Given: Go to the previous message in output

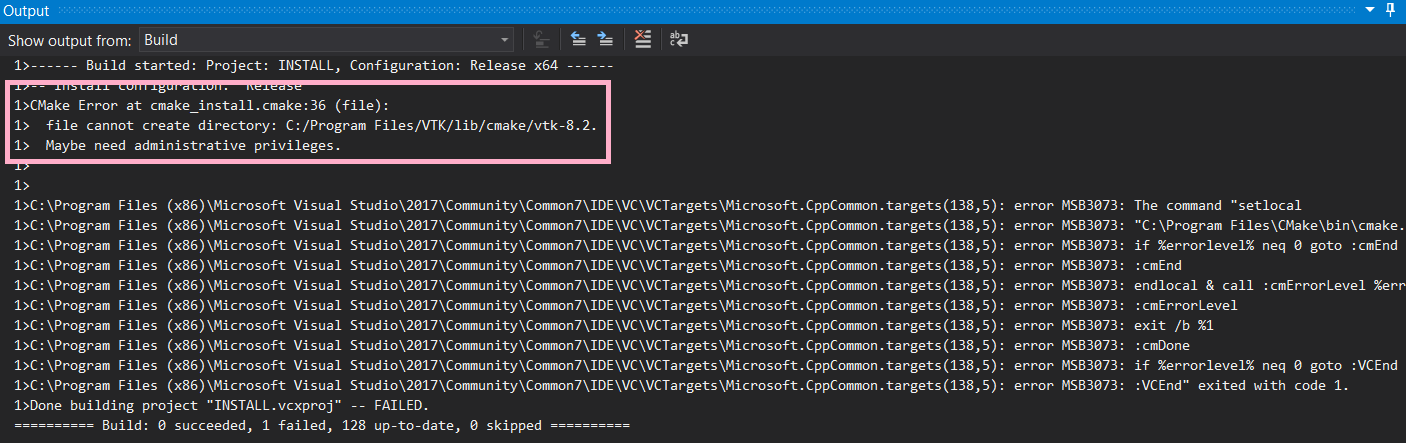Looking at the screenshot, I should 578,40.
